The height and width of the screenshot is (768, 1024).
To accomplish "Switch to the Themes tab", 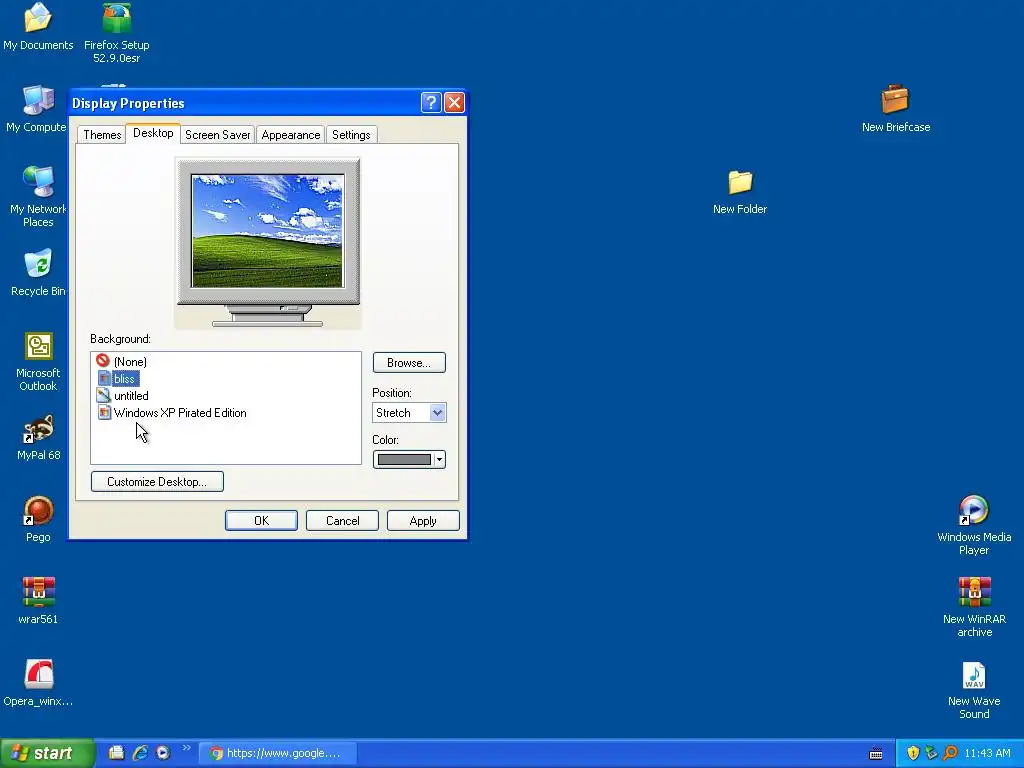I will 102,135.
